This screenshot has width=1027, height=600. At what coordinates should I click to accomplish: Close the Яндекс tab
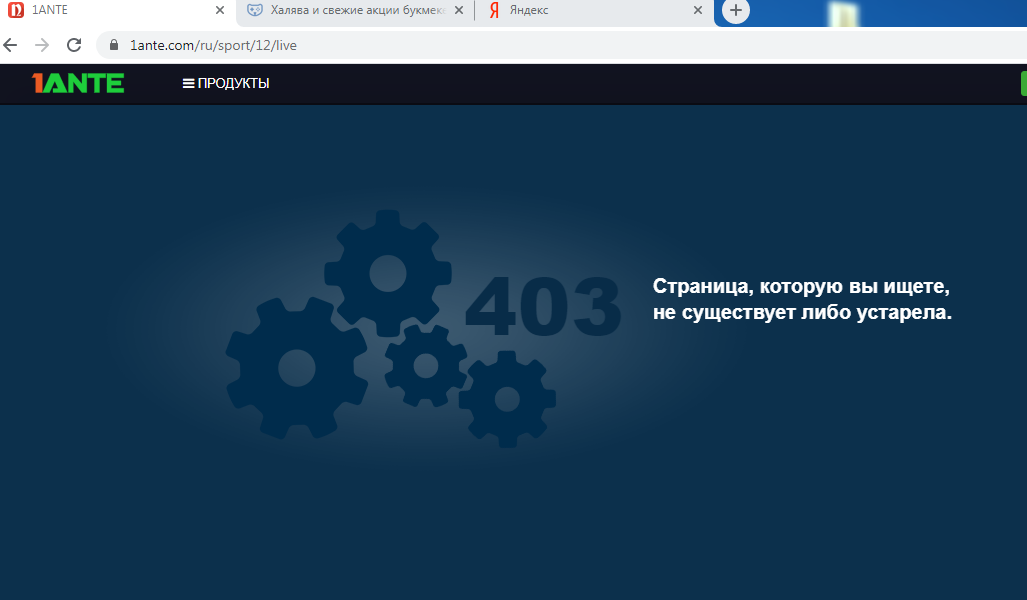[x=698, y=10]
